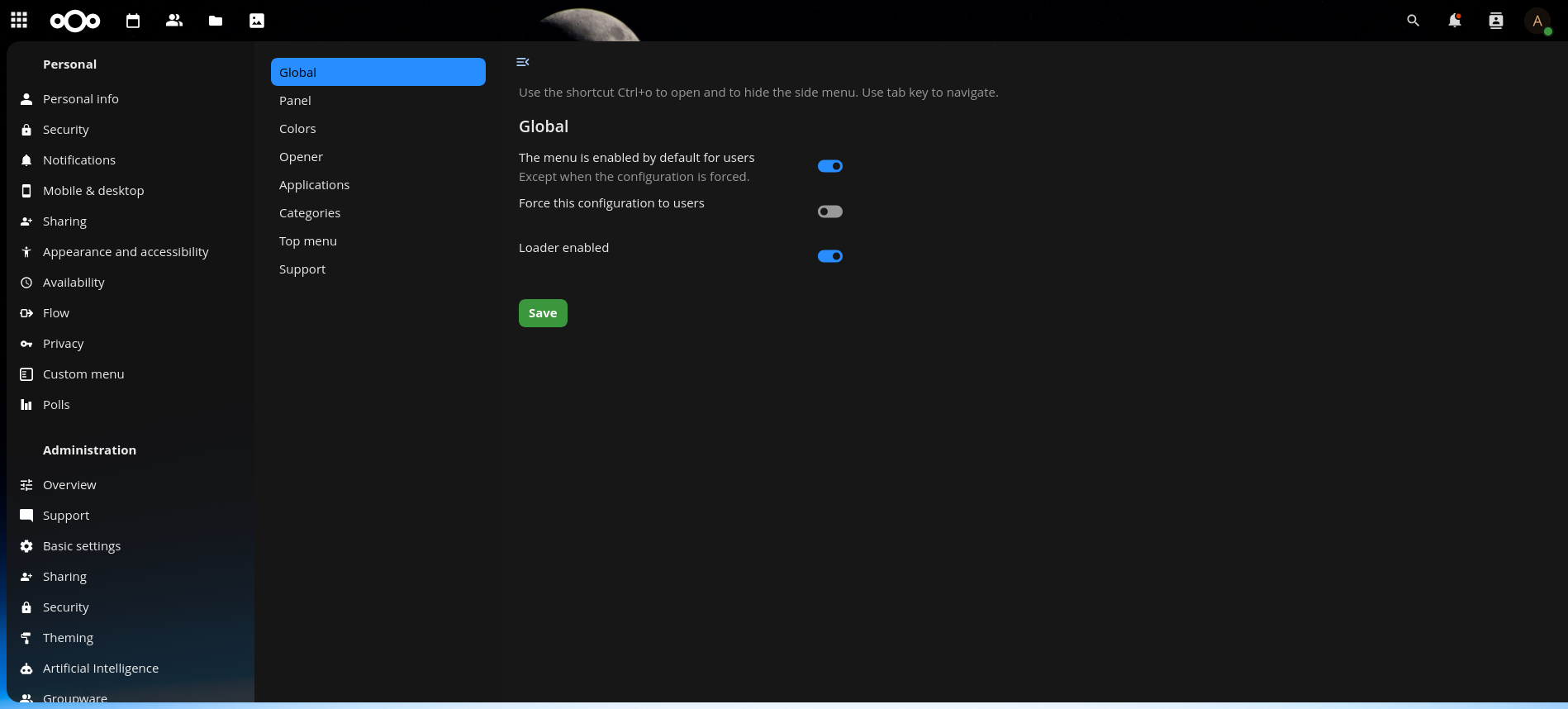1568x709 pixels.
Task: Open the user avatar account menu
Action: click(x=1537, y=21)
